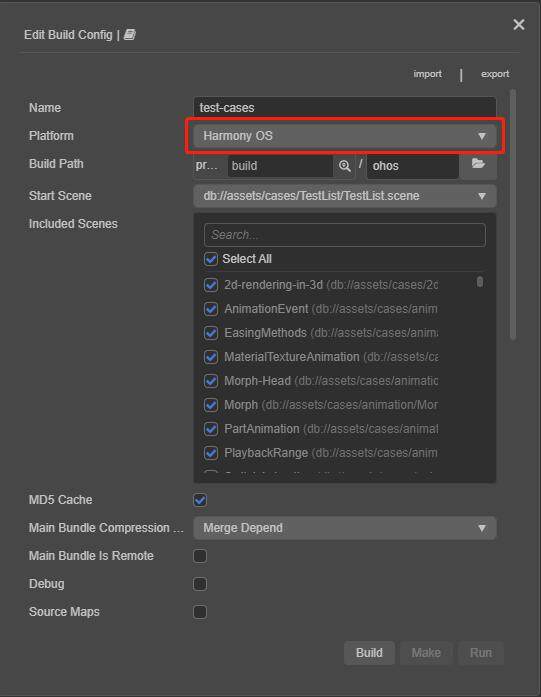The height and width of the screenshot is (697, 541).
Task: Open the Merge Depend compression dropdown
Action: click(345, 528)
